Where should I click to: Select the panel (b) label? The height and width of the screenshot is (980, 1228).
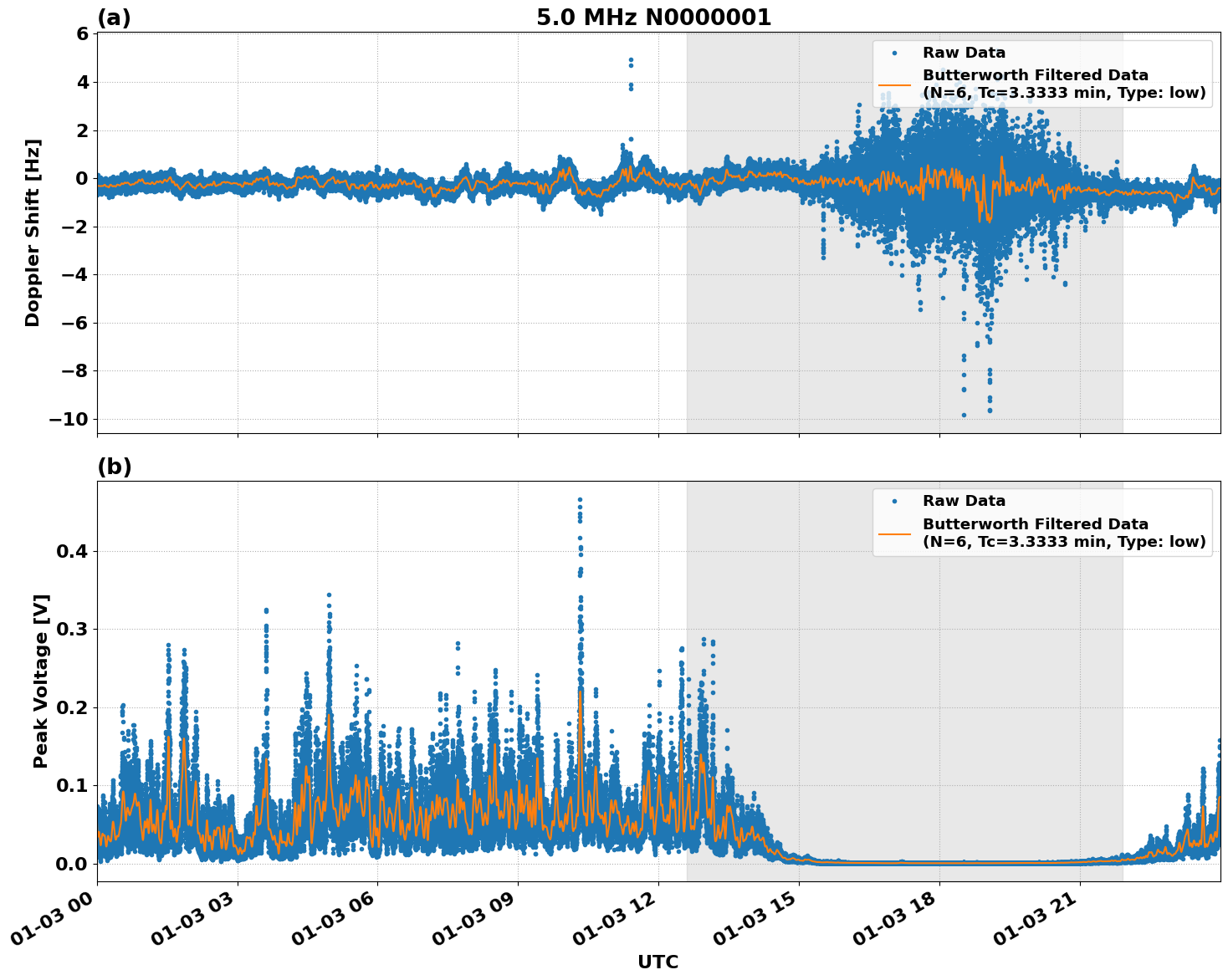tap(114, 466)
